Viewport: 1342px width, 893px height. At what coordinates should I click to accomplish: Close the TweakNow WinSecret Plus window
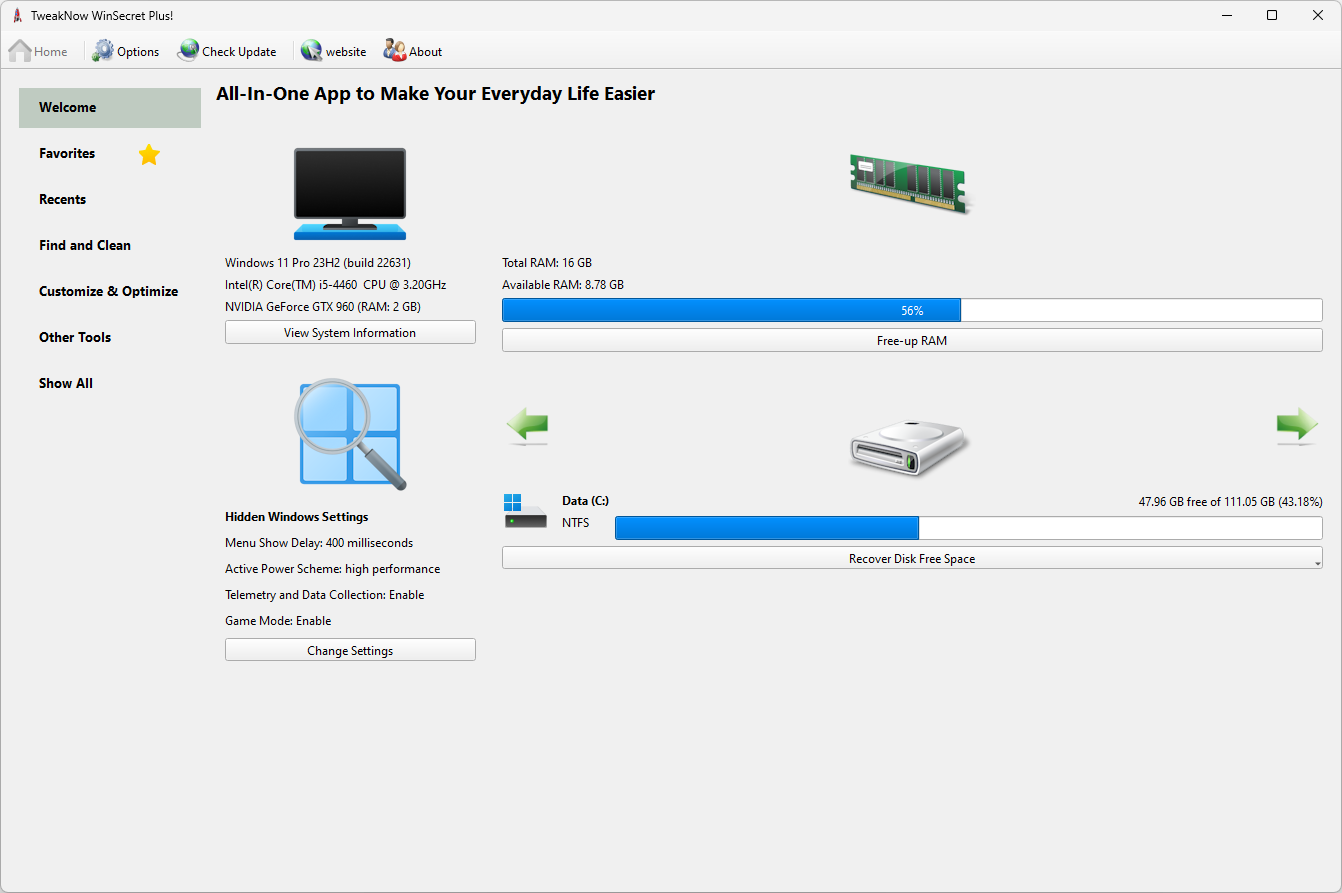pyautogui.click(x=1318, y=15)
